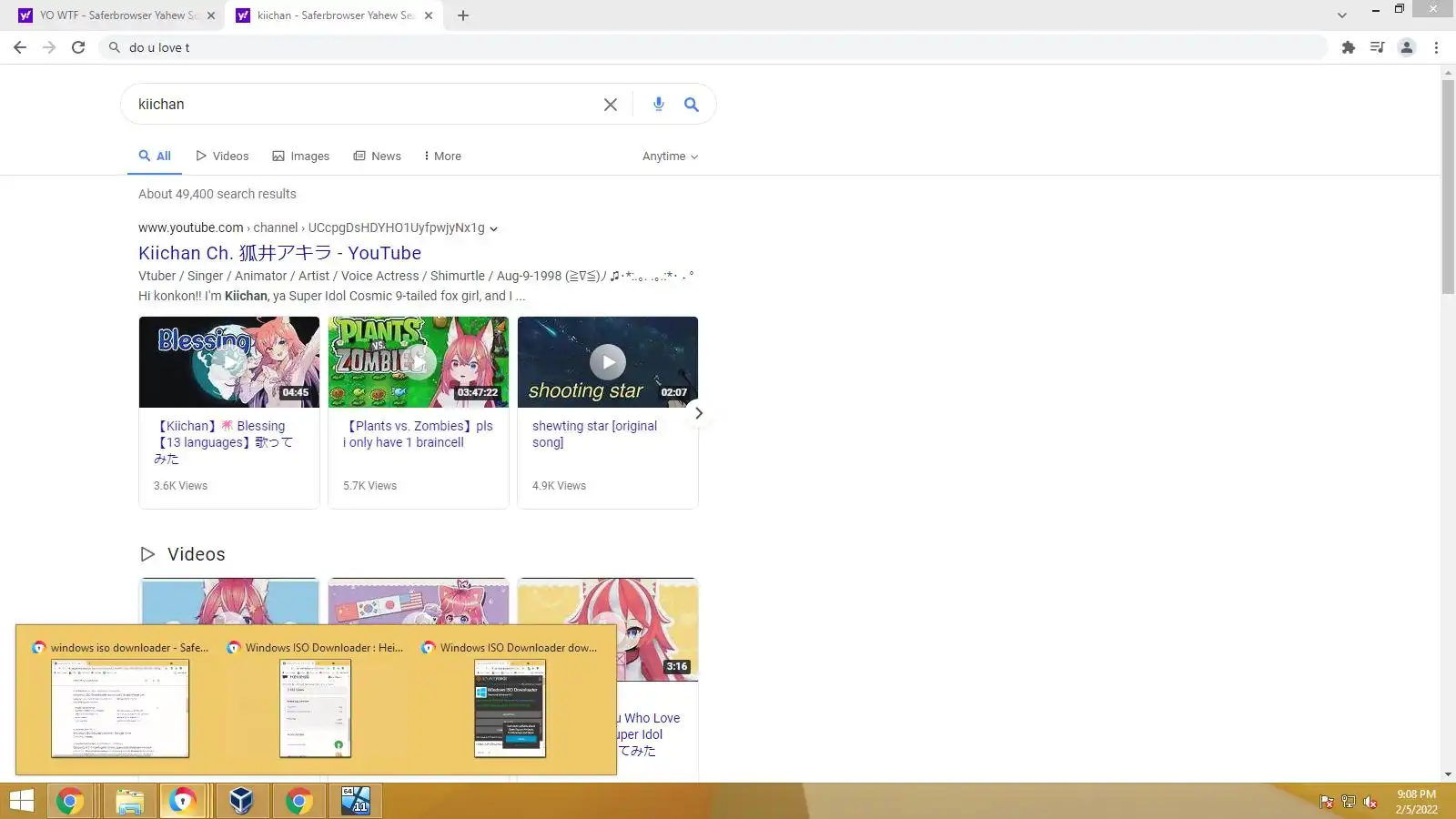Open the tab search chevron

point(1342,15)
